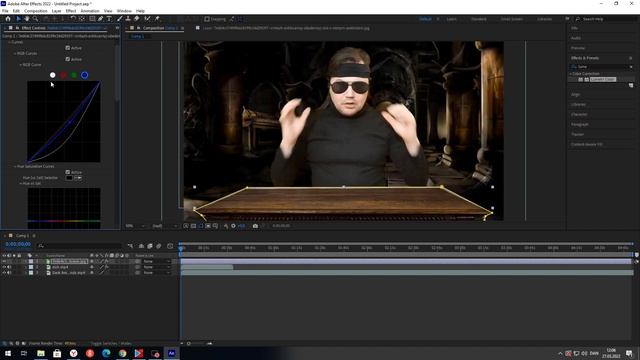The image size is (640, 360).
Task: Select the Zoom magnifier tool
Action: pos(36,19)
